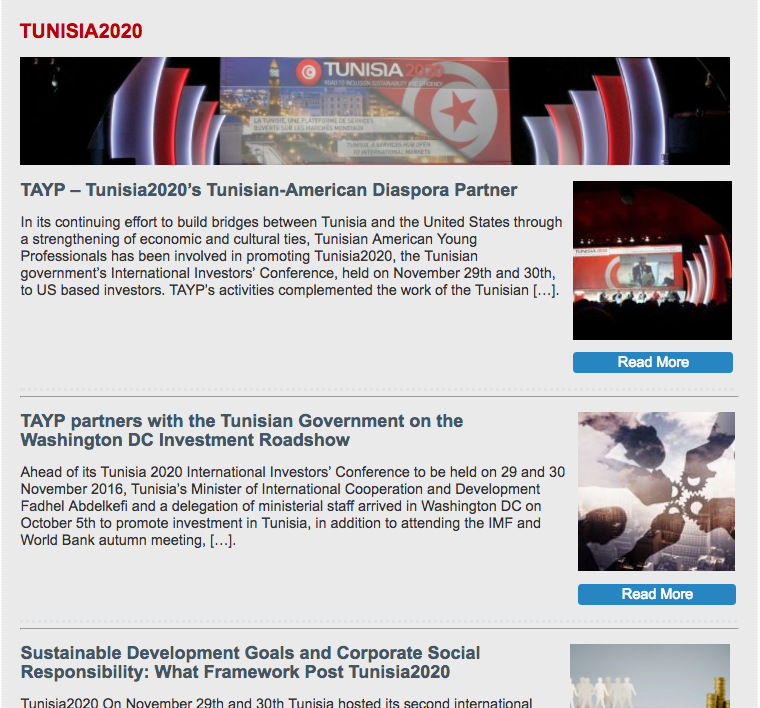Open Sustainable Development Goals and Corporate Social Responsibility article
The width and height of the screenshot is (760, 708).
pos(250,662)
